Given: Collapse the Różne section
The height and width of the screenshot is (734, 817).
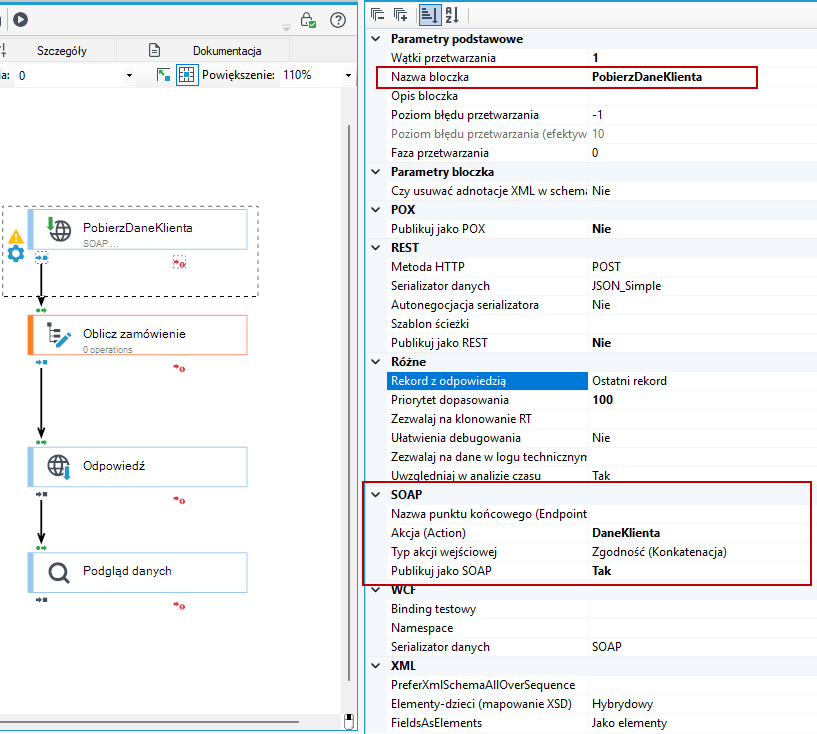Looking at the screenshot, I should click(x=376, y=362).
